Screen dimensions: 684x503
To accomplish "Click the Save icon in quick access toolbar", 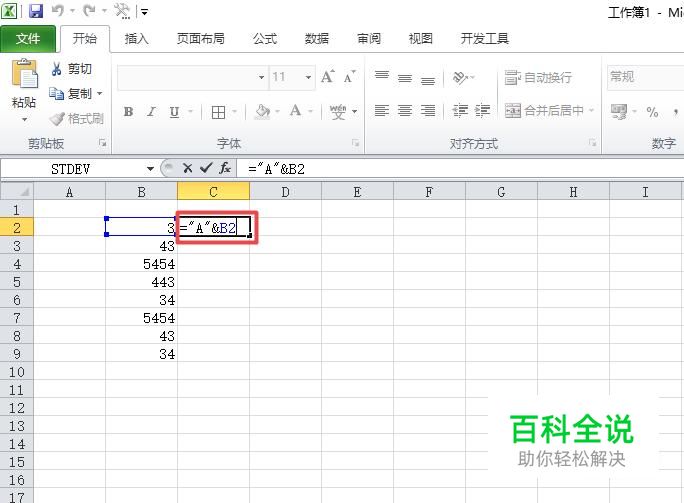I will pyautogui.click(x=36, y=11).
